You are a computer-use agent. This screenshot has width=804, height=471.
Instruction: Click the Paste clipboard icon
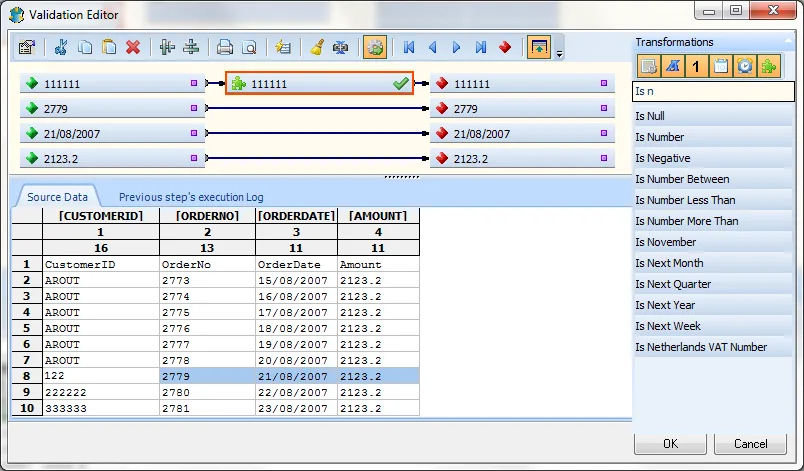(109, 48)
